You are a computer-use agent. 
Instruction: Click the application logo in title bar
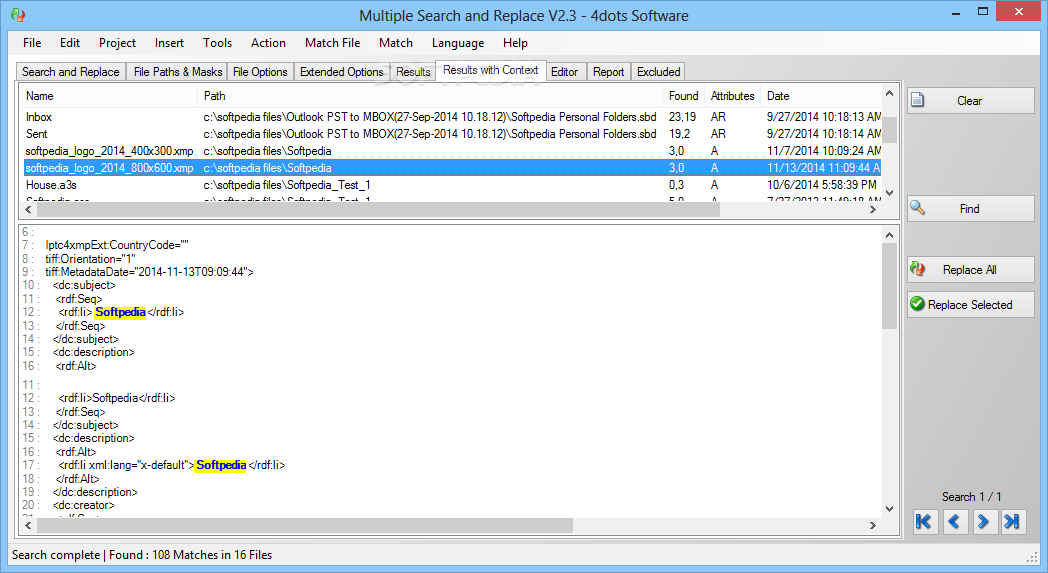click(x=18, y=15)
